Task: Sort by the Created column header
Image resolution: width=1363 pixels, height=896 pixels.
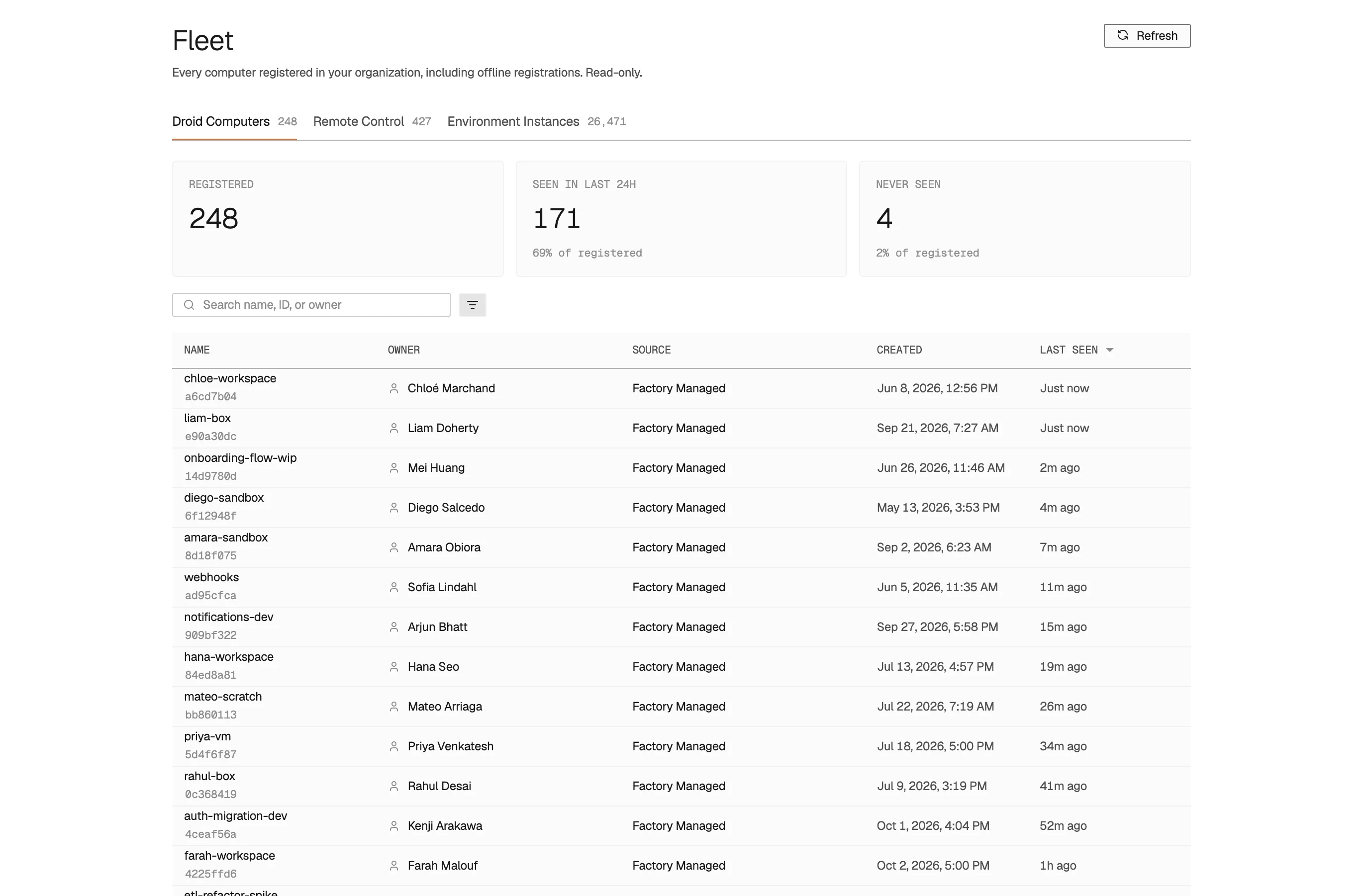Action: coord(899,350)
